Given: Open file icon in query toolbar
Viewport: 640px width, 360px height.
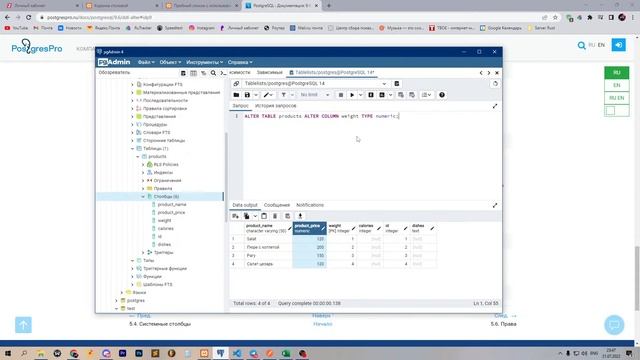Looking at the screenshot, I should pyautogui.click(x=236, y=95).
